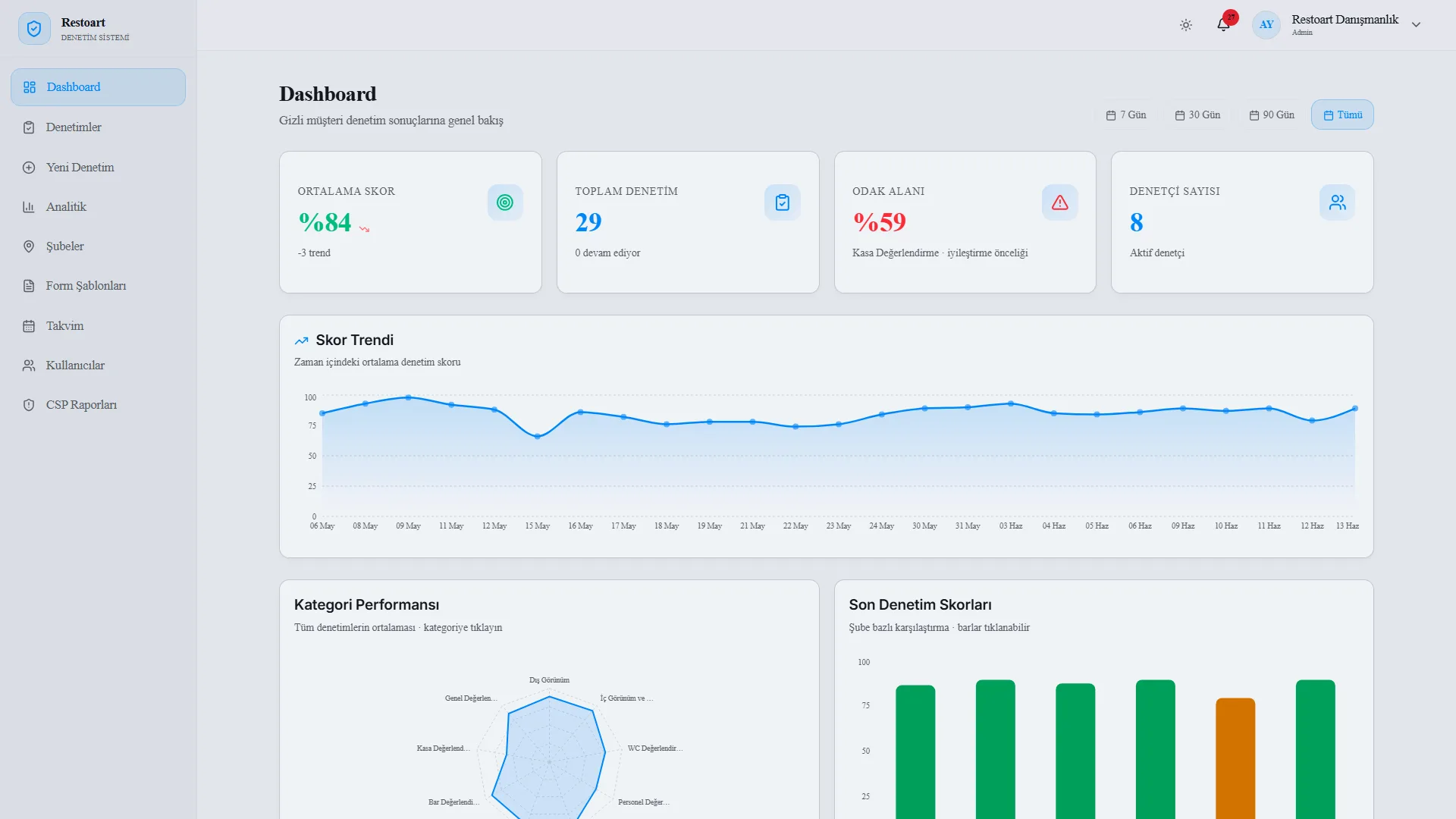Screen dimensions: 1456x819
Task: Click the CSP Raporları shield icon
Action: [x=29, y=405]
